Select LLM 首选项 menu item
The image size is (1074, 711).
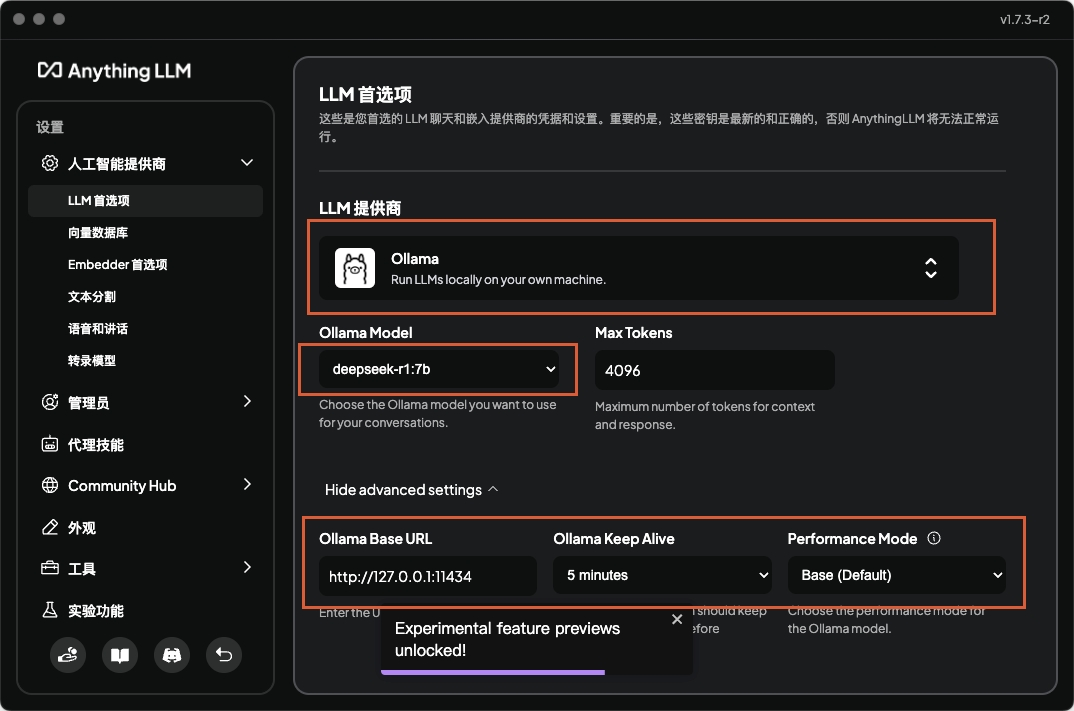click(145, 201)
